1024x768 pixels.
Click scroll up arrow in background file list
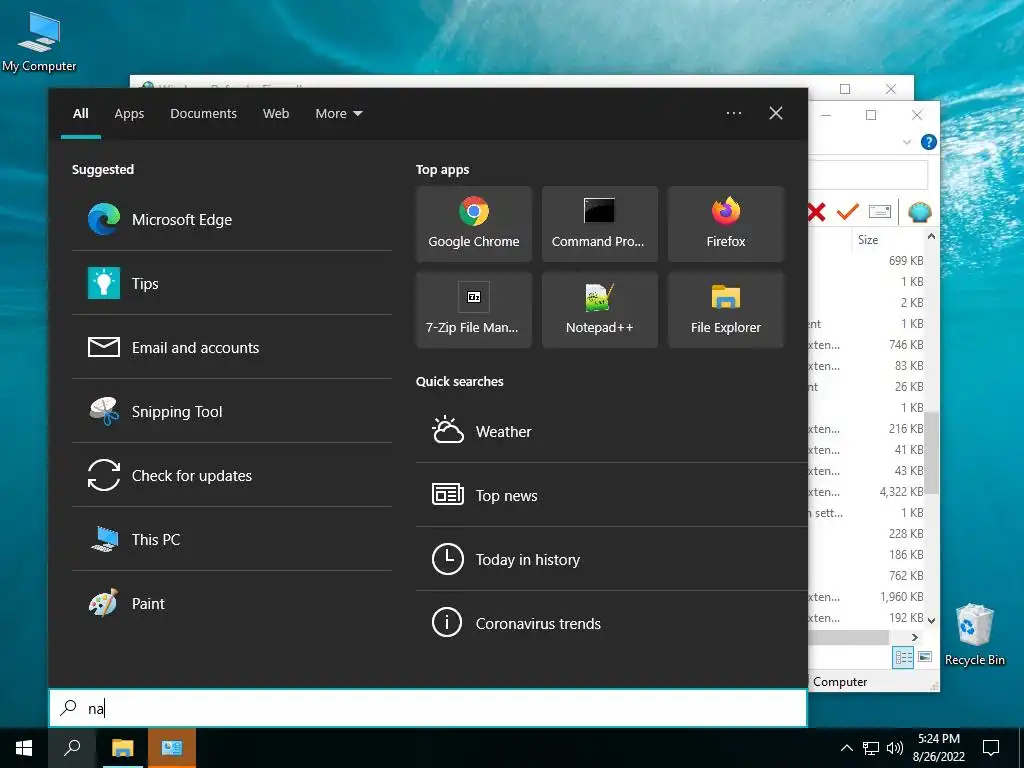pos(932,236)
